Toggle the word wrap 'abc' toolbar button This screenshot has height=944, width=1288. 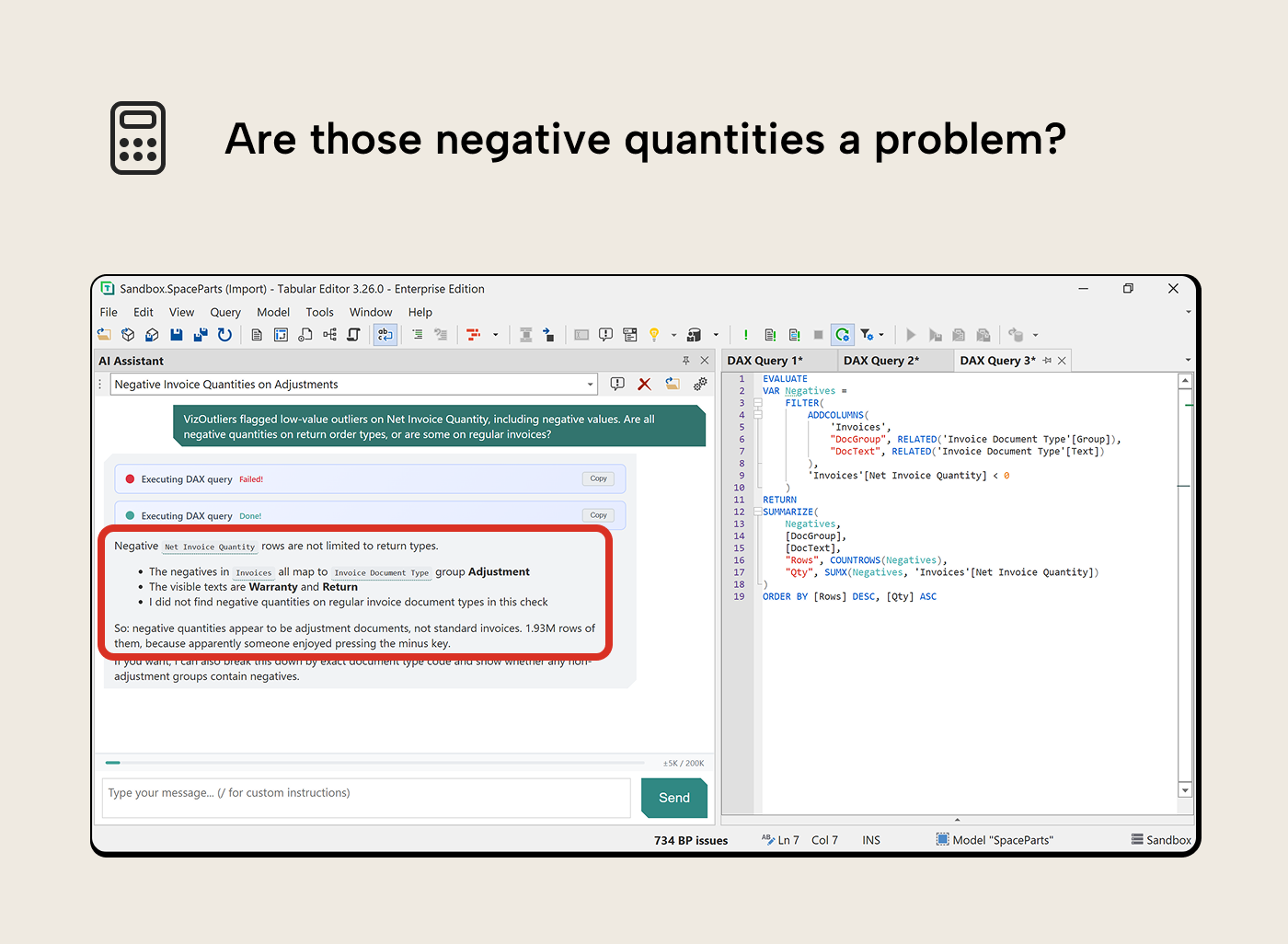385,335
